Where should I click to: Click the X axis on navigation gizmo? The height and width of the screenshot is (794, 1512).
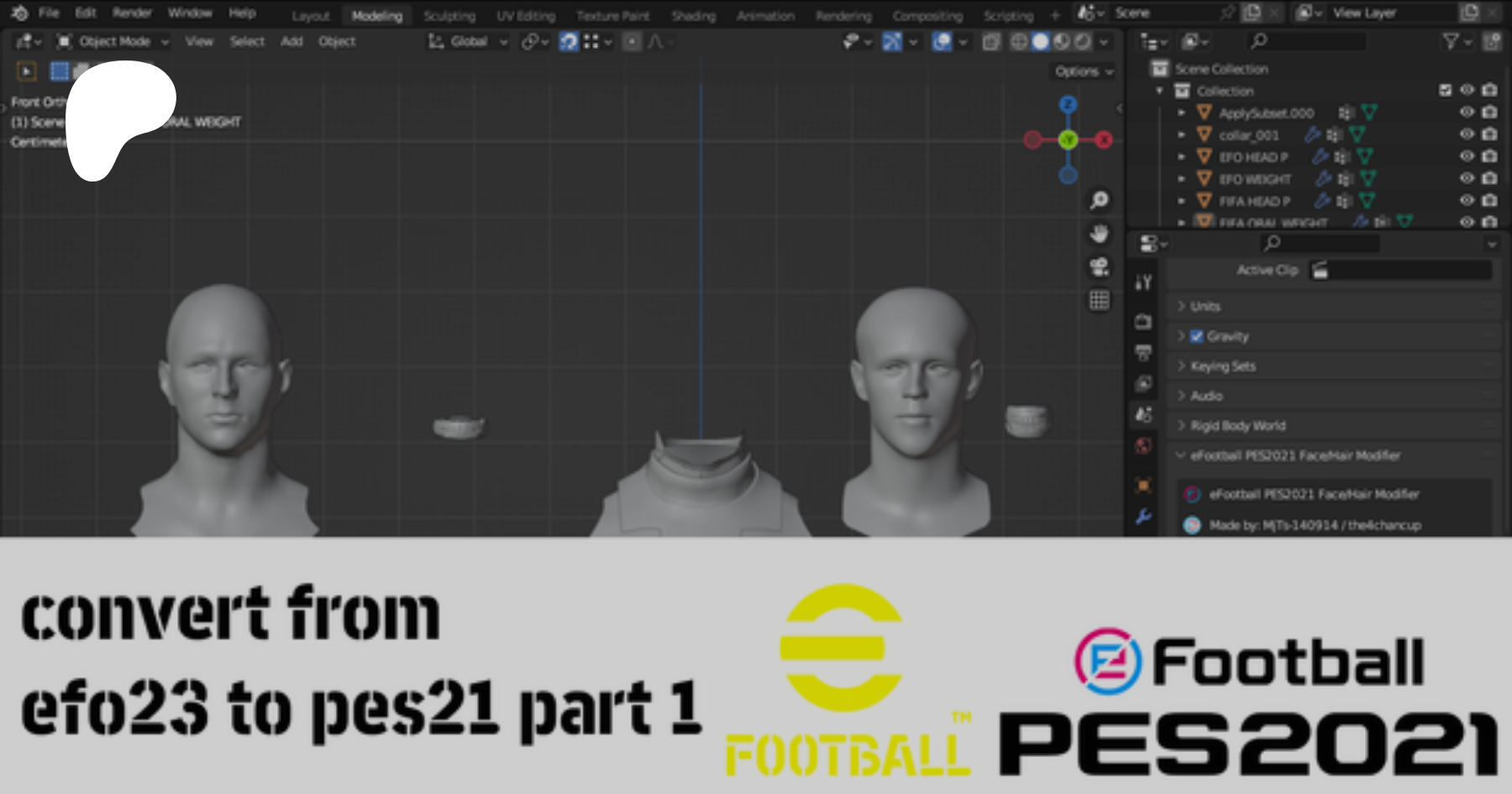[x=1104, y=139]
